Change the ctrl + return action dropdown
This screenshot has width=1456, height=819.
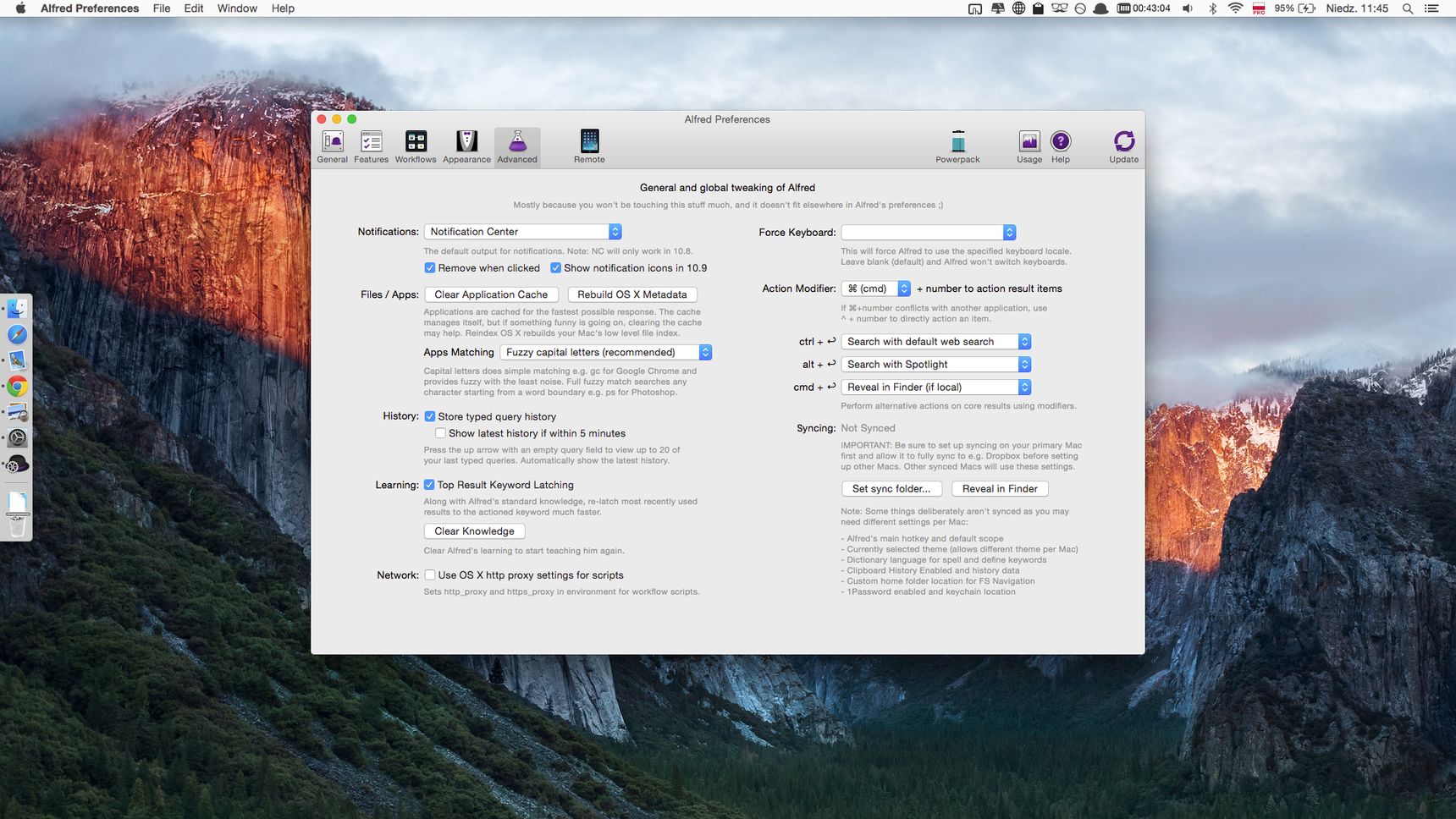point(936,342)
